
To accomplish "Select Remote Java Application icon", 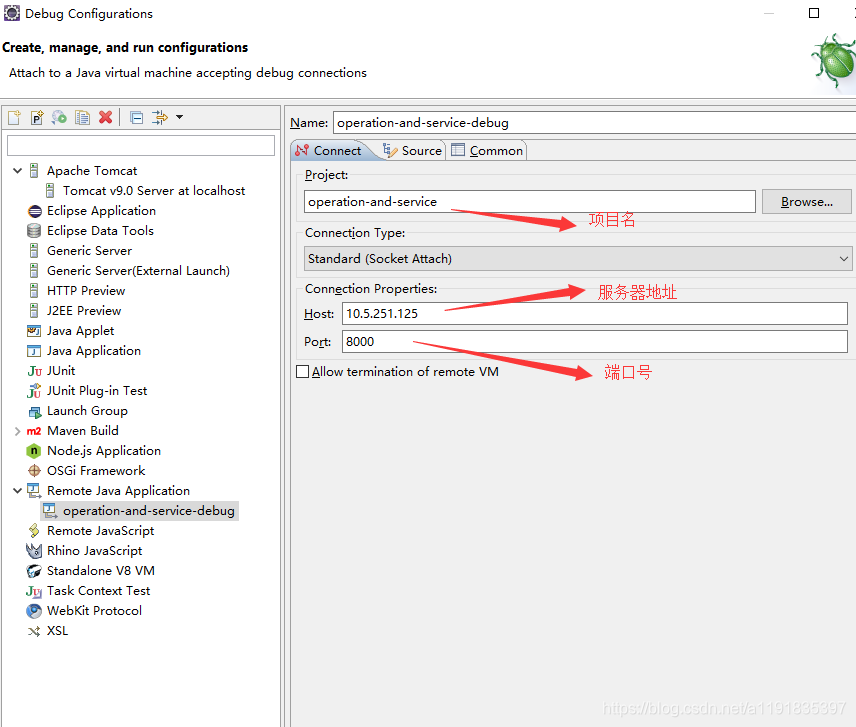I will pos(34,491).
